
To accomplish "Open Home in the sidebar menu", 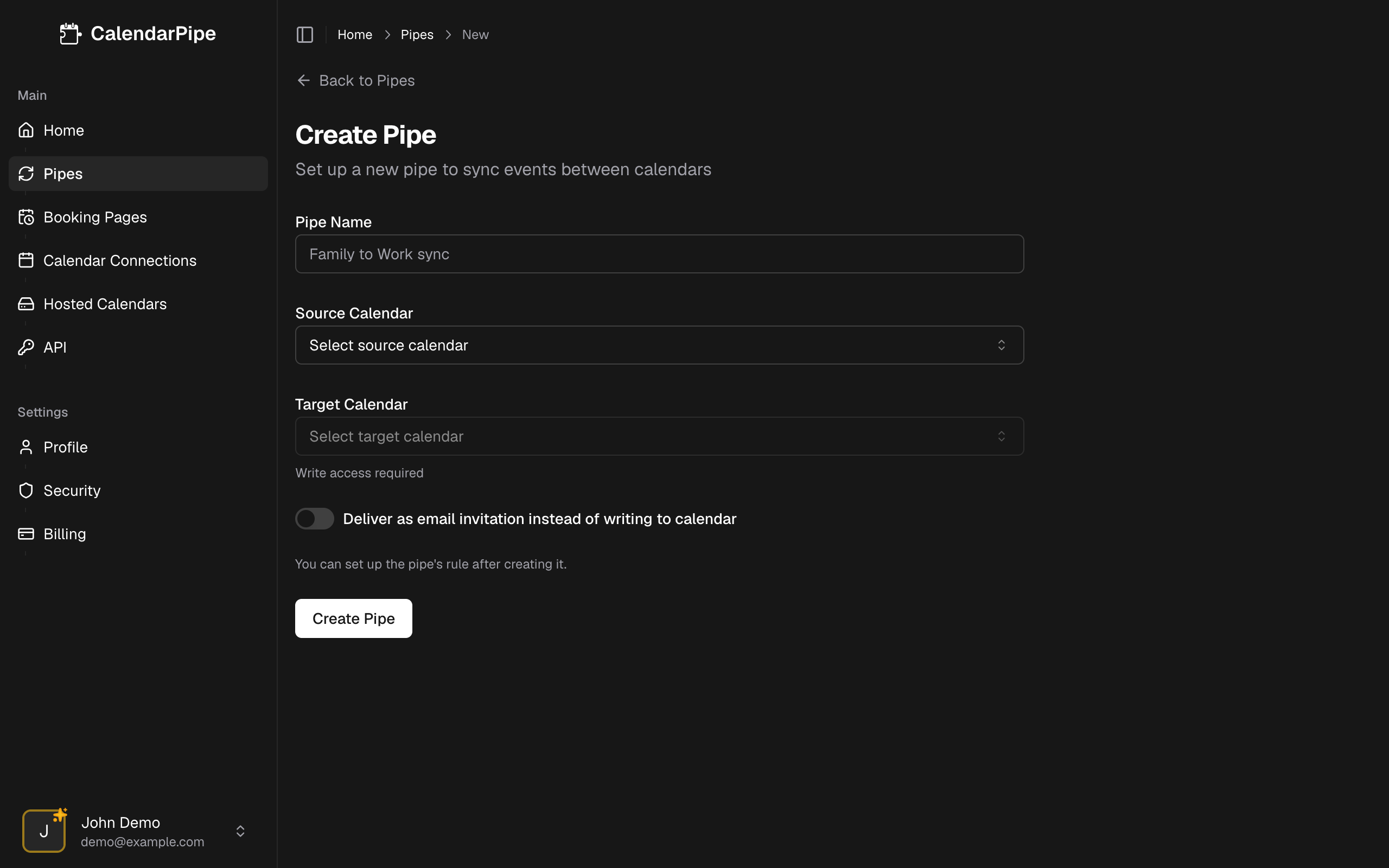I will [138, 130].
